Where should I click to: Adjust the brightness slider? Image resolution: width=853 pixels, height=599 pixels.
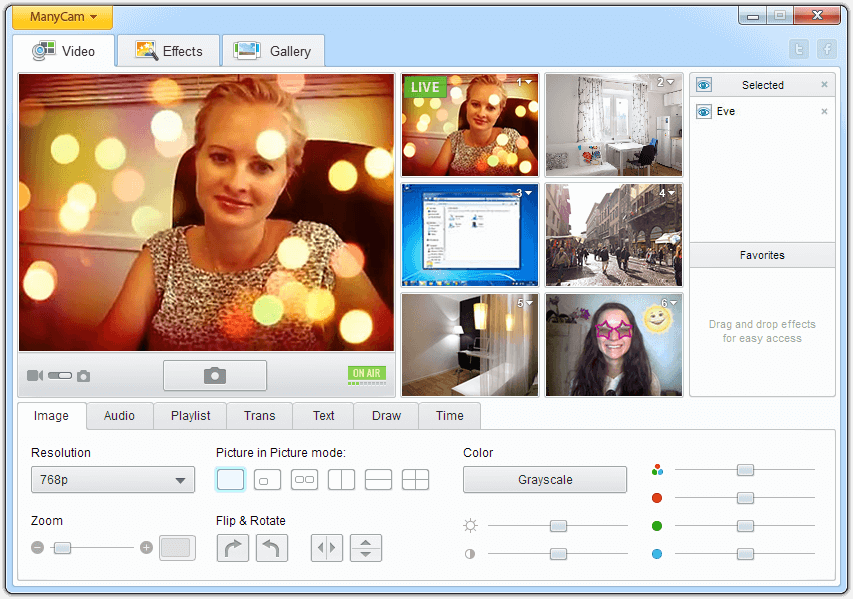tap(558, 525)
